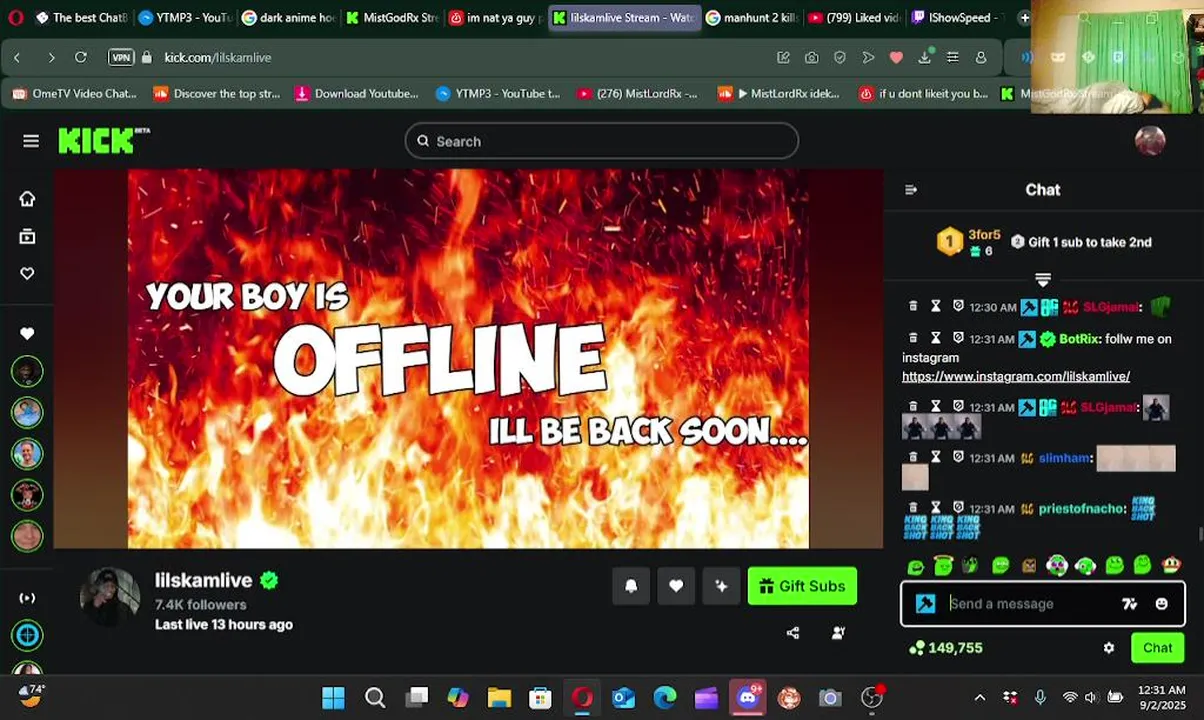The width and height of the screenshot is (1204, 720).
Task: Delete priestofnacho's message with the trash icon
Action: click(x=913, y=508)
